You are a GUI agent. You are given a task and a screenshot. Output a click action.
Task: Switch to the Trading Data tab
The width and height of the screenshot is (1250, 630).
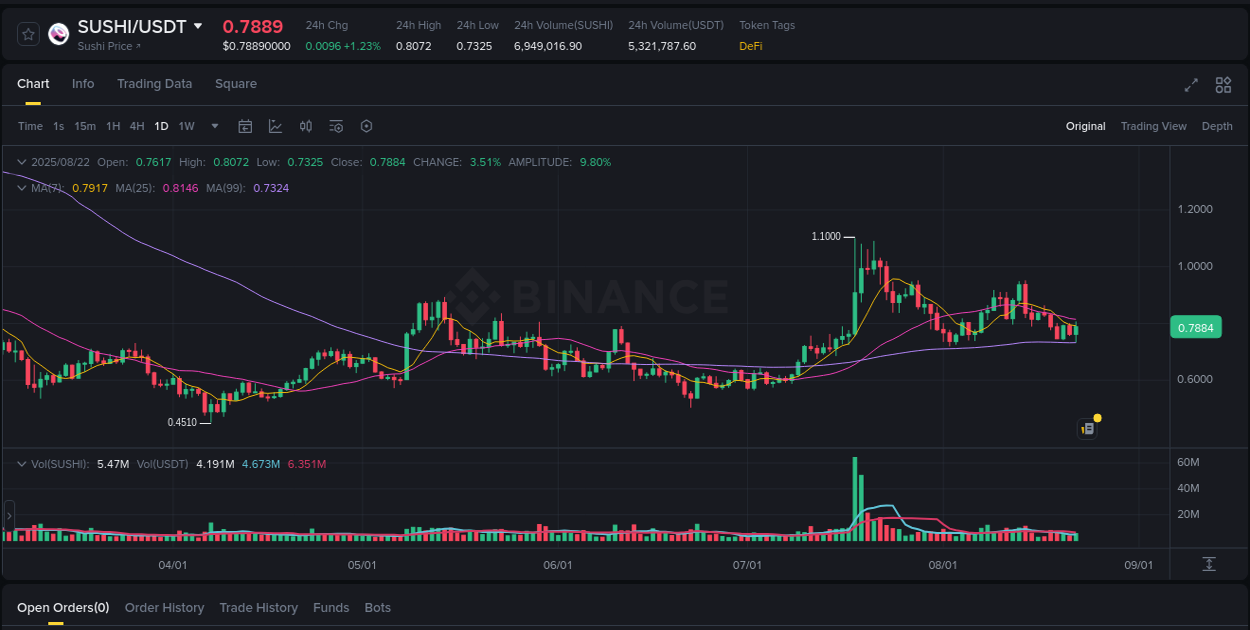click(x=154, y=84)
